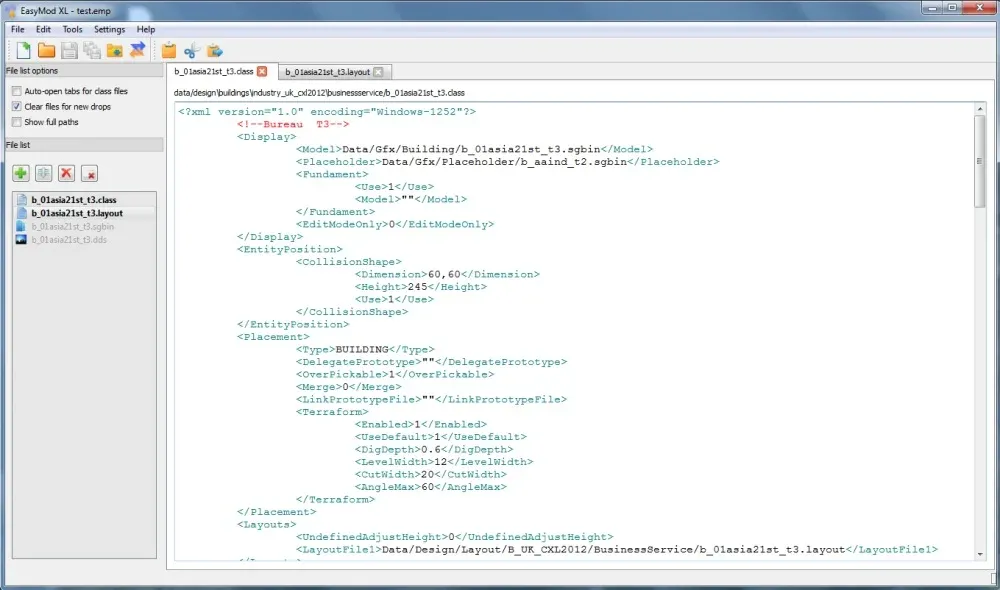1000x590 pixels.
Task: Uncheck Clear files for new drops
Action: 16,106
